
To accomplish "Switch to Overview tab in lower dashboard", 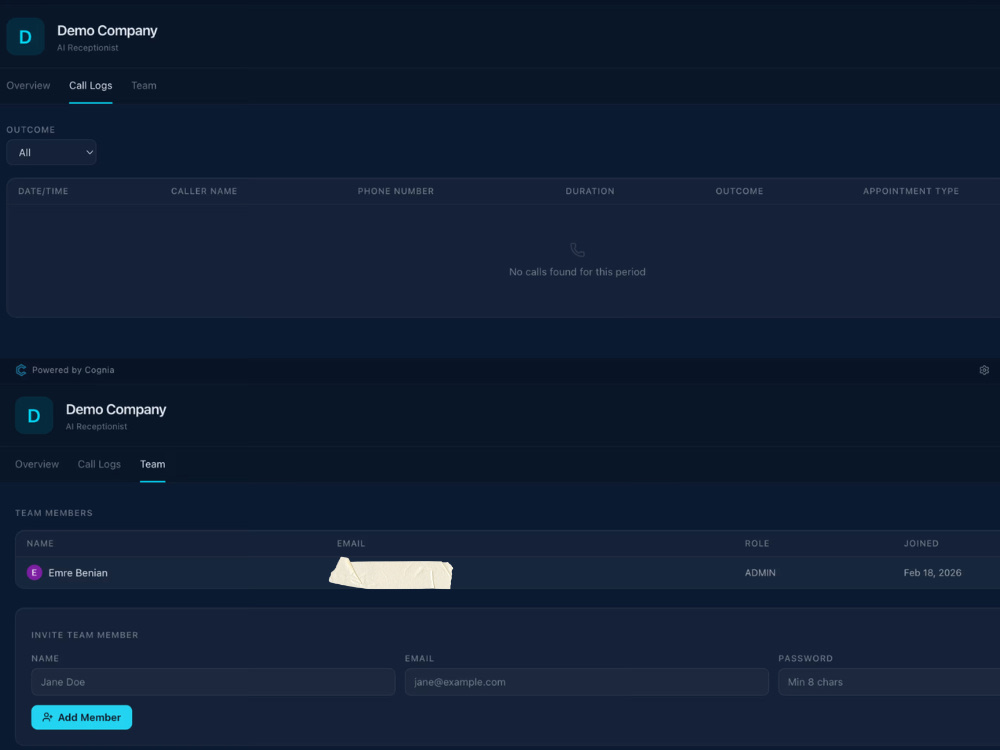I will coord(37,464).
